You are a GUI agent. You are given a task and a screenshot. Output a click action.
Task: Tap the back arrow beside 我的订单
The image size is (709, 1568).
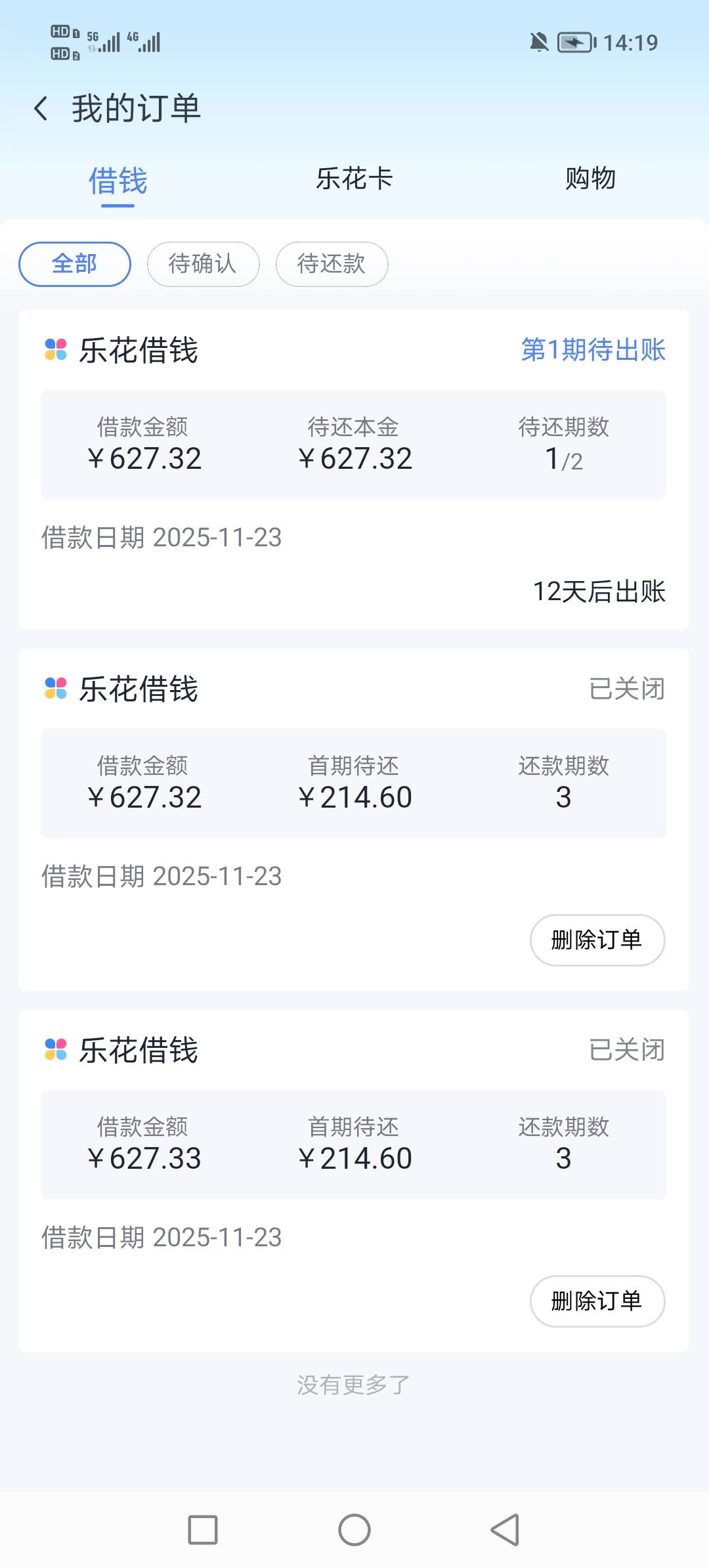[x=41, y=108]
